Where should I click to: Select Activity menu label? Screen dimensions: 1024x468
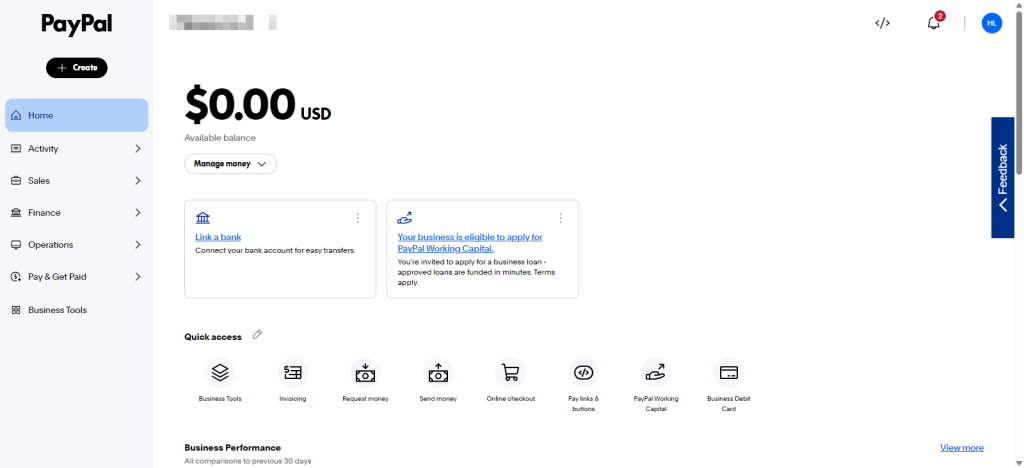pyautogui.click(x=43, y=149)
